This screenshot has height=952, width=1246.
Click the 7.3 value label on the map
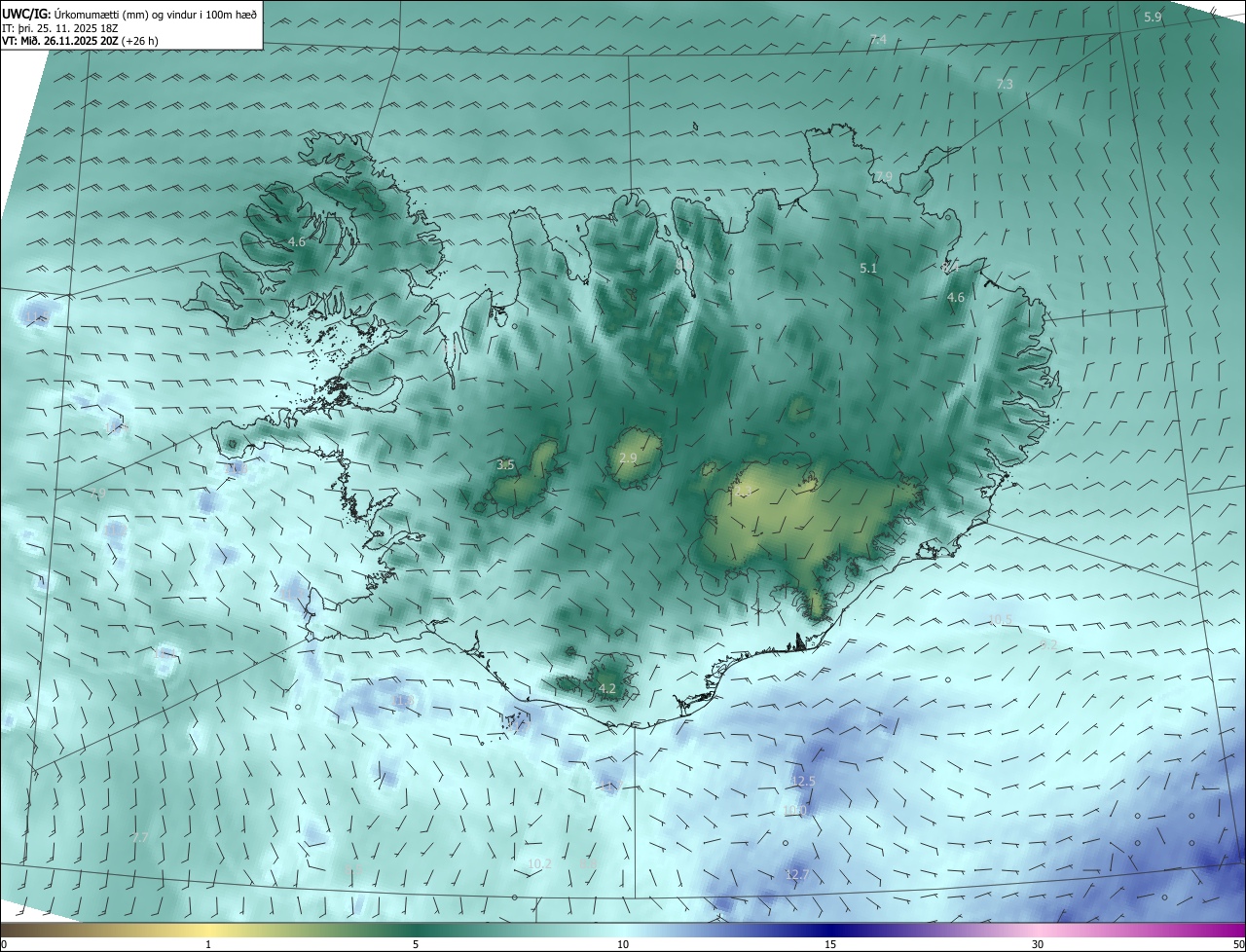pyautogui.click(x=1005, y=85)
